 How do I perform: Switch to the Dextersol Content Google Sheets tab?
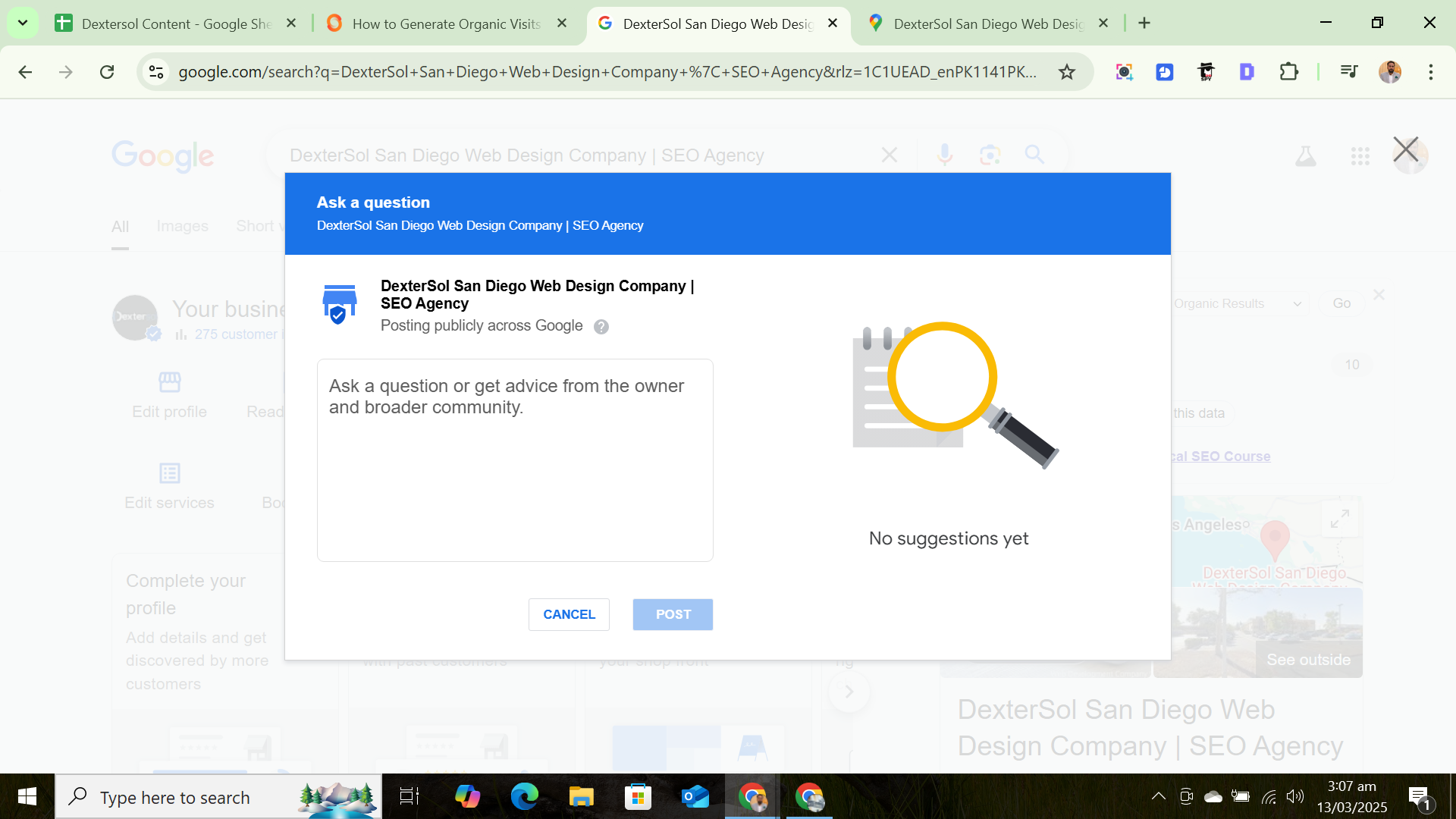point(163,24)
